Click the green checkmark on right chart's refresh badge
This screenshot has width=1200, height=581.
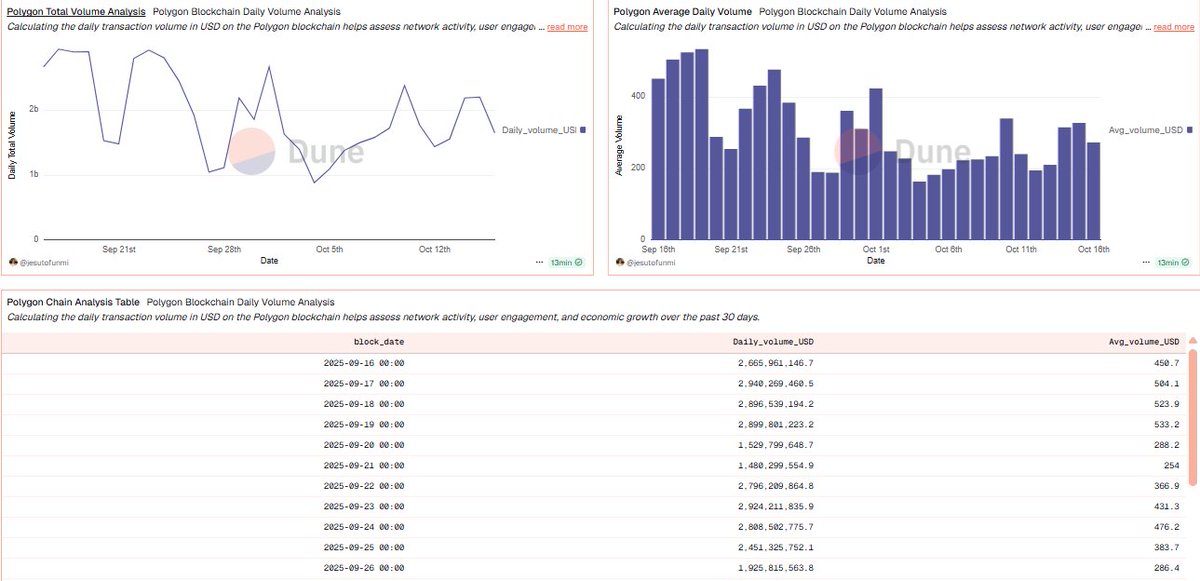(1186, 262)
